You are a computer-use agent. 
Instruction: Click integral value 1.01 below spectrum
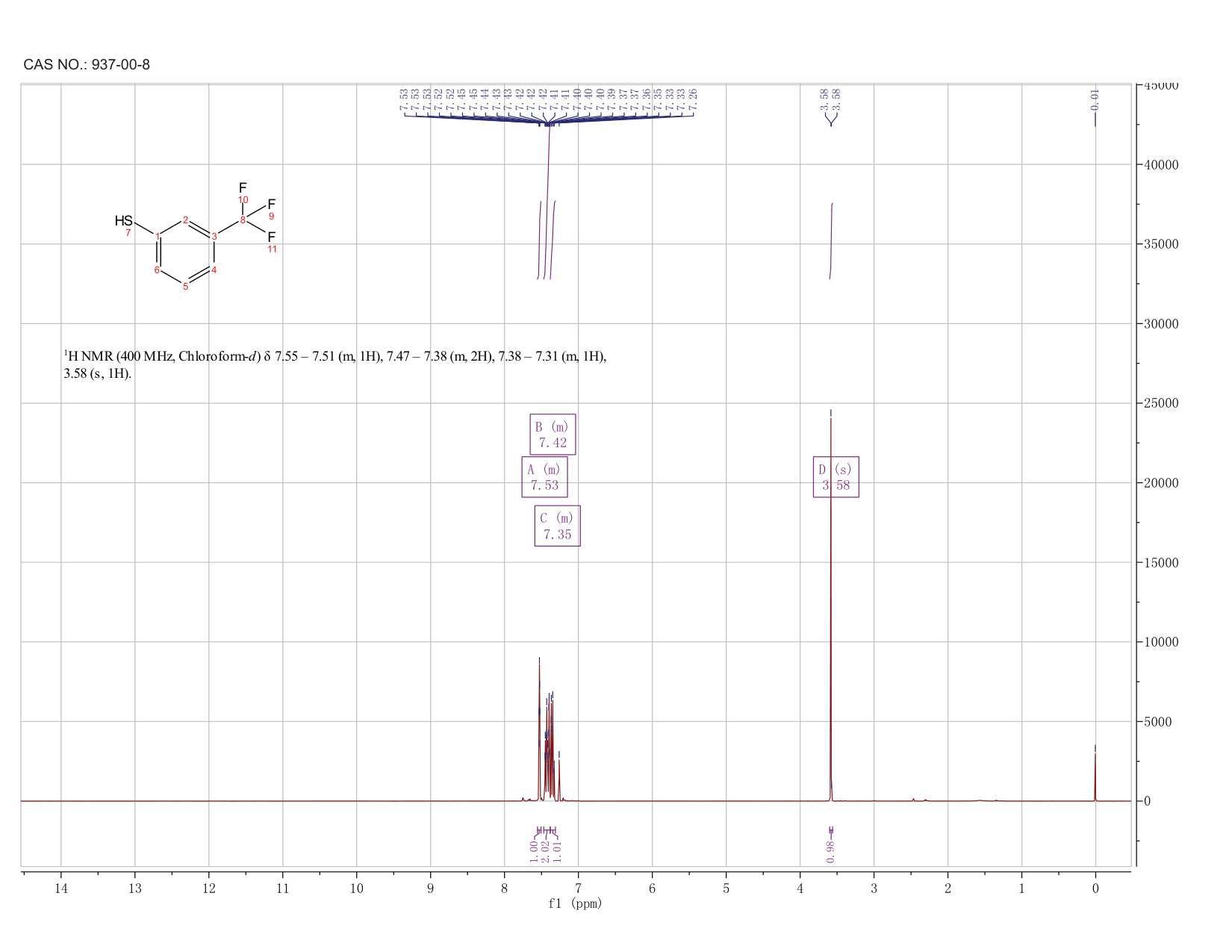[557, 851]
